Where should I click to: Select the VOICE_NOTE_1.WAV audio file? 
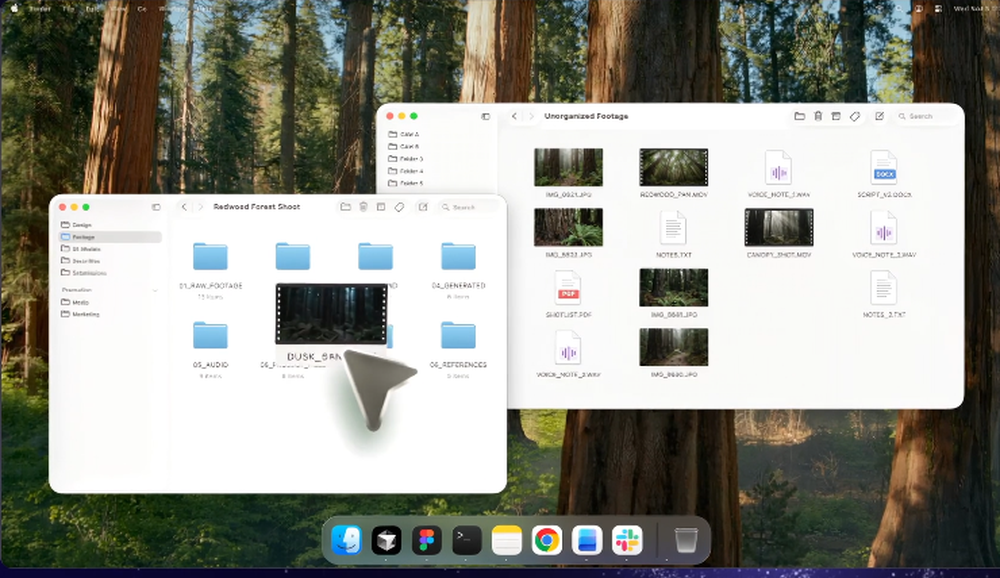point(778,168)
